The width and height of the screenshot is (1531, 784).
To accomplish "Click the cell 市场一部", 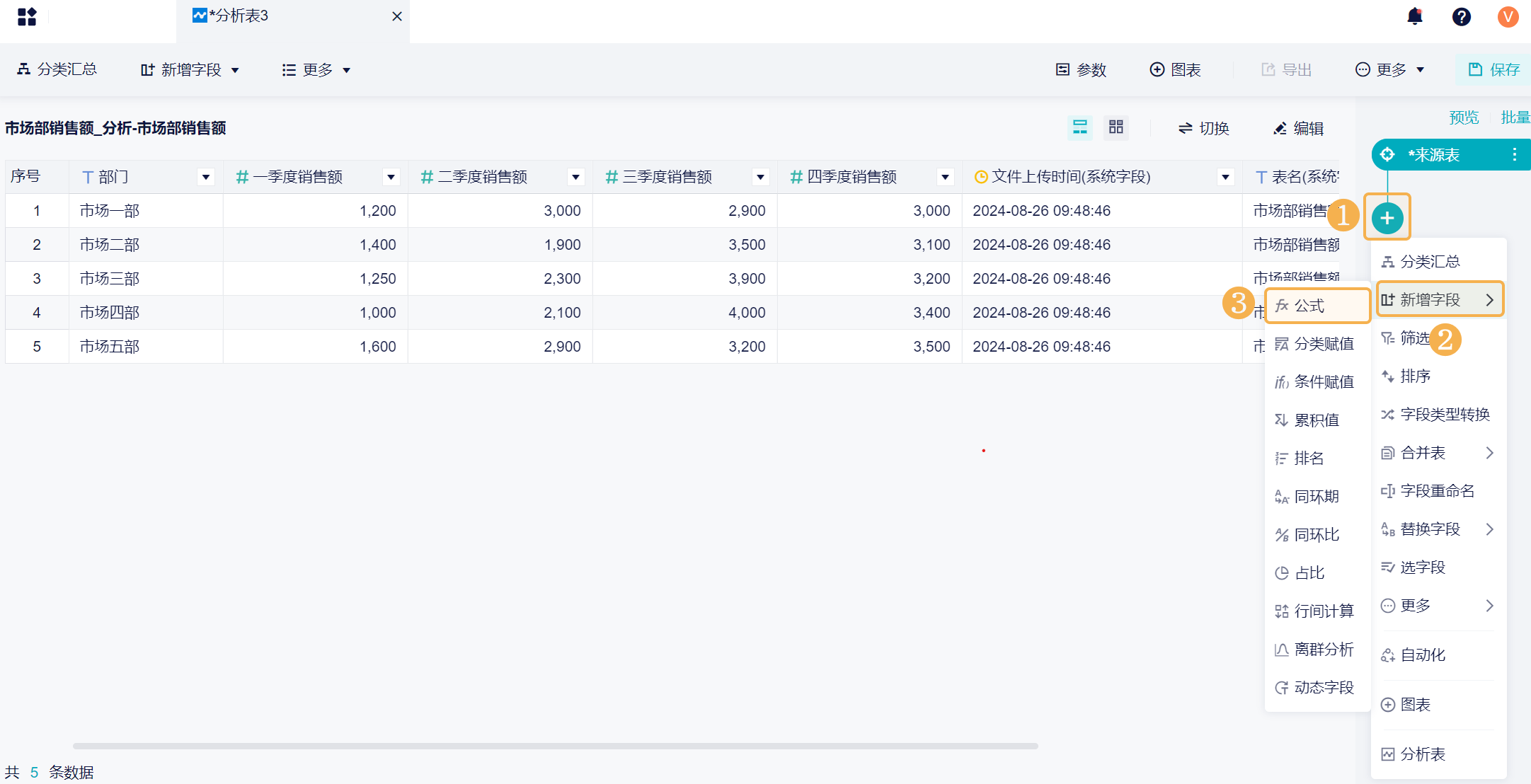I will (146, 210).
